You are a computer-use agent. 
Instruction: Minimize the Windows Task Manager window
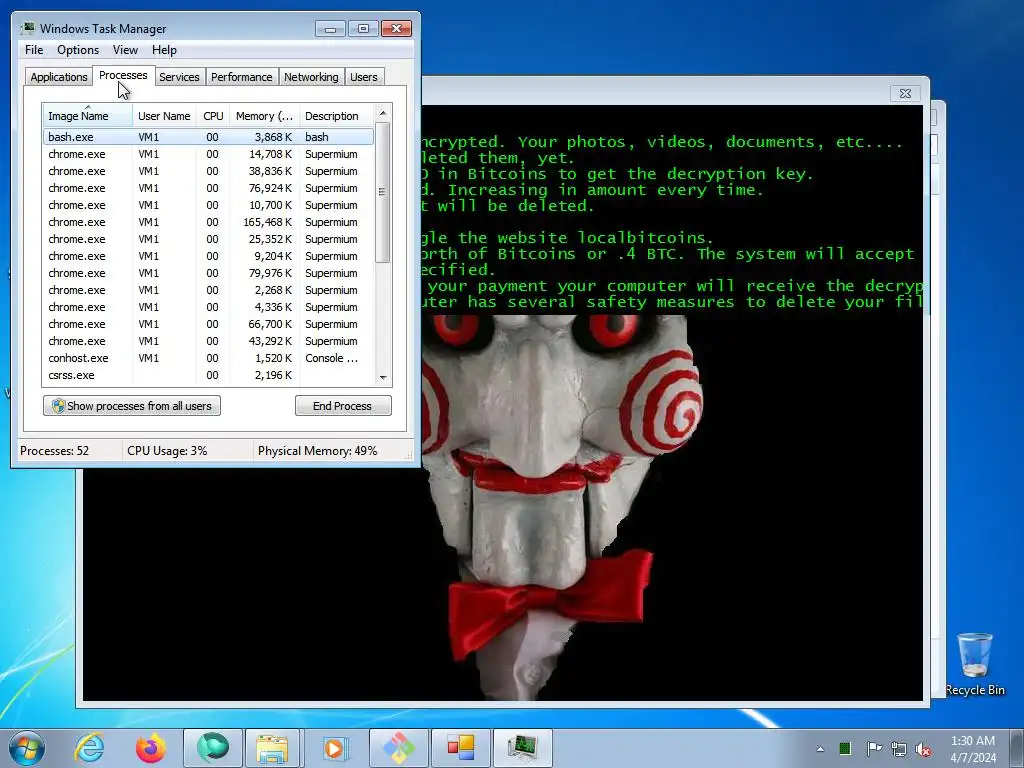(x=330, y=29)
